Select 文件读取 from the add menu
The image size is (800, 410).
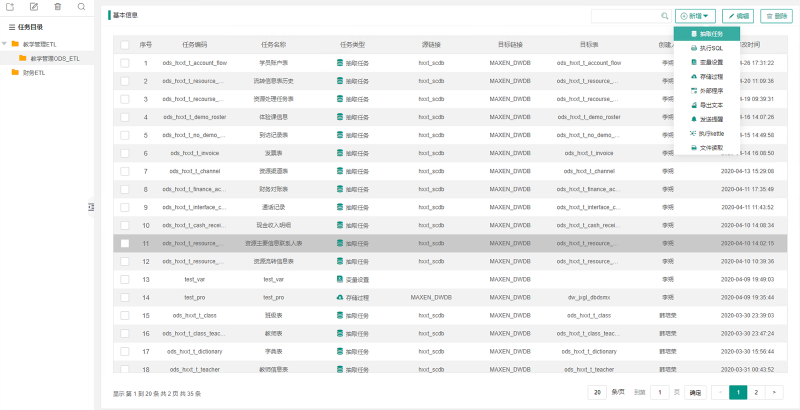[707, 147]
